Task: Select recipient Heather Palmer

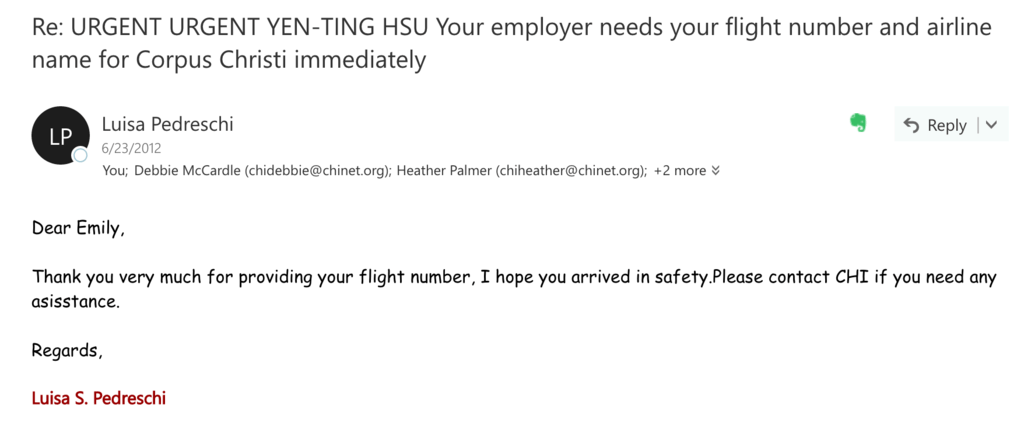Action: (x=444, y=171)
